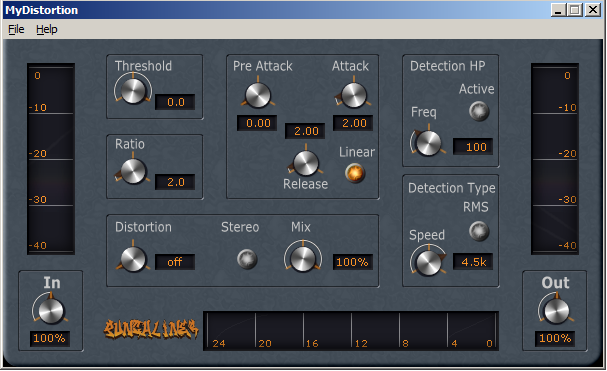Click the In gain knob

(51, 311)
